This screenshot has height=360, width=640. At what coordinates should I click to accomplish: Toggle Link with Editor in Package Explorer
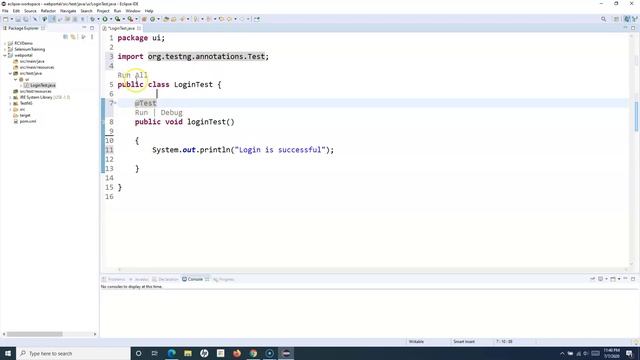pyautogui.click(x=73, y=37)
